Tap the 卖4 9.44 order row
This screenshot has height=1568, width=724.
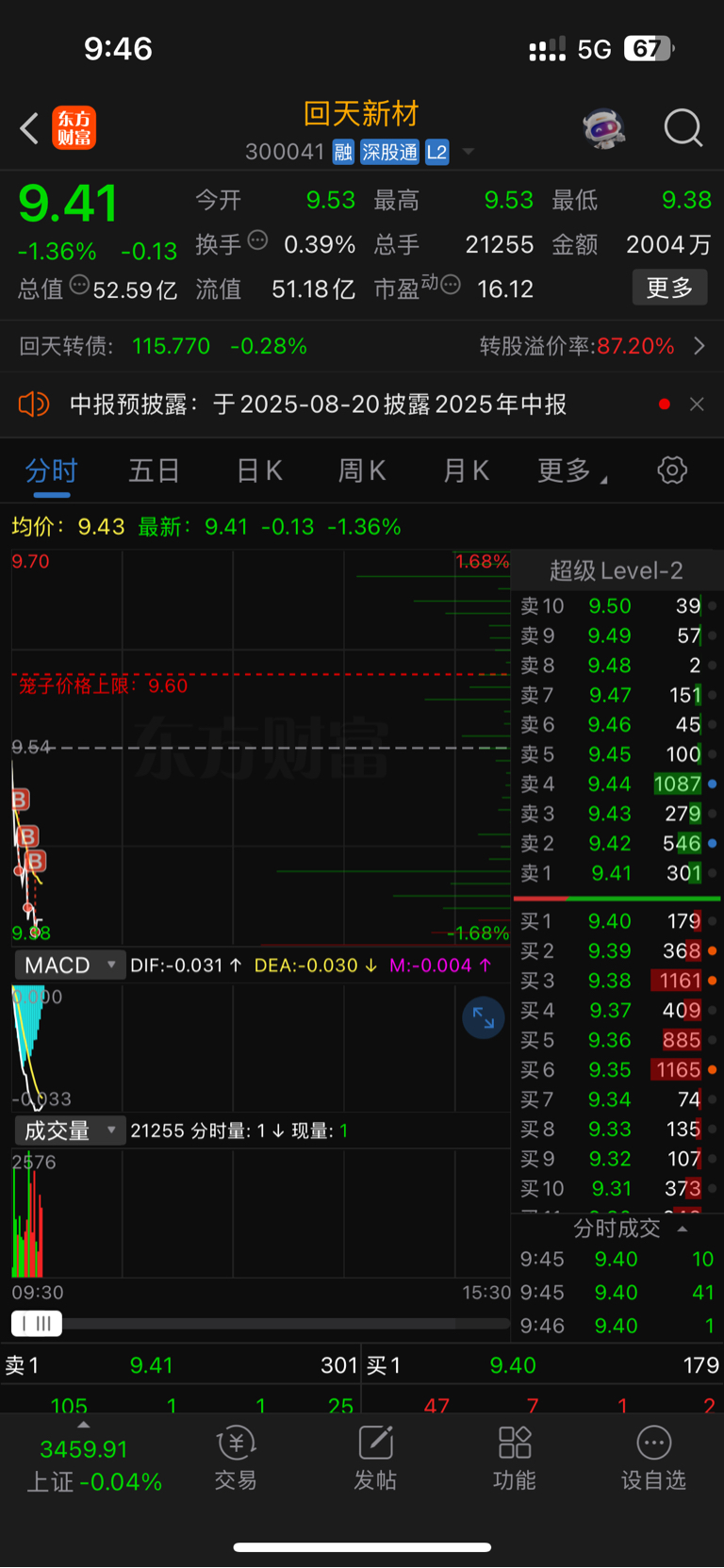(x=618, y=784)
